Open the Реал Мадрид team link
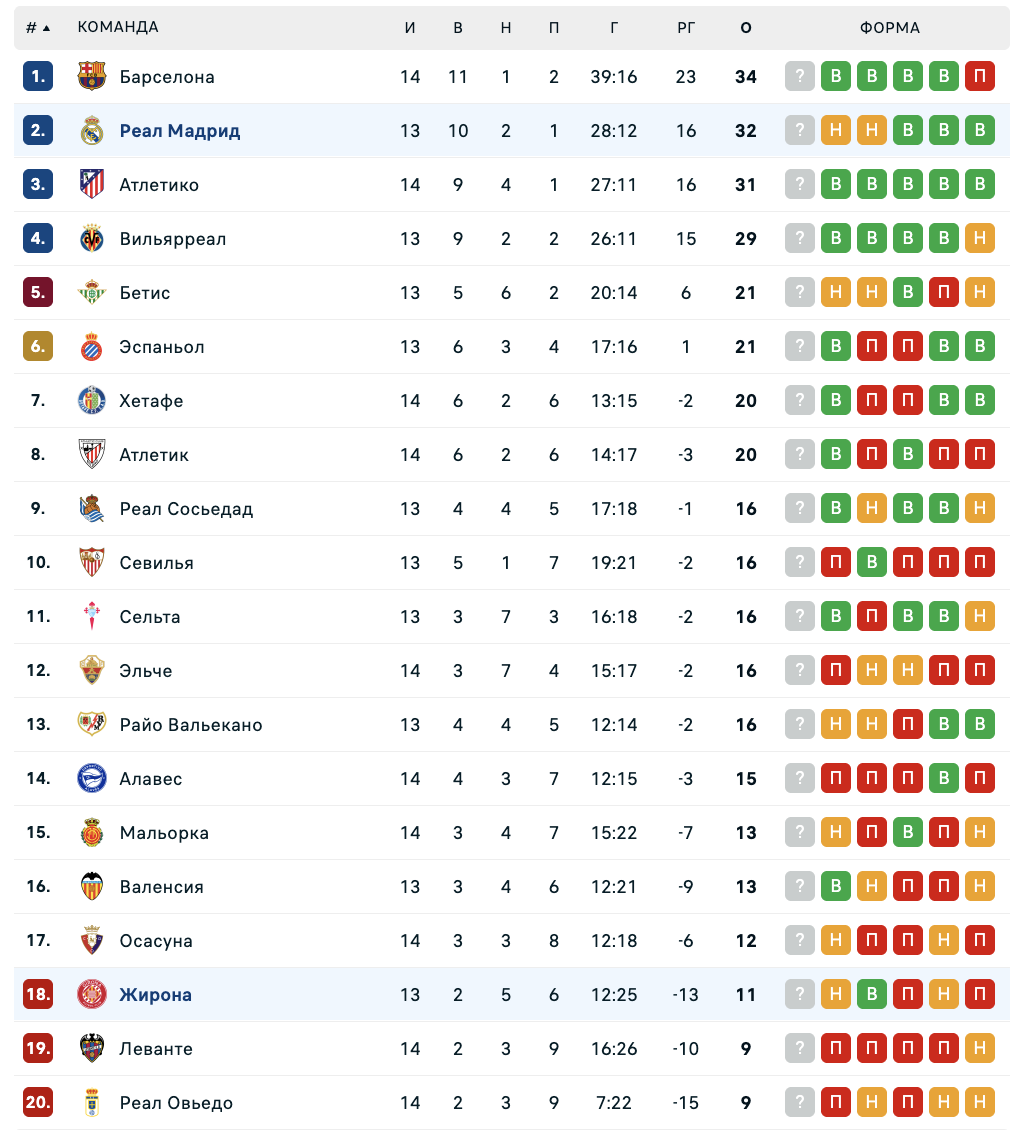Image resolution: width=1026 pixels, height=1136 pixels. pos(180,131)
